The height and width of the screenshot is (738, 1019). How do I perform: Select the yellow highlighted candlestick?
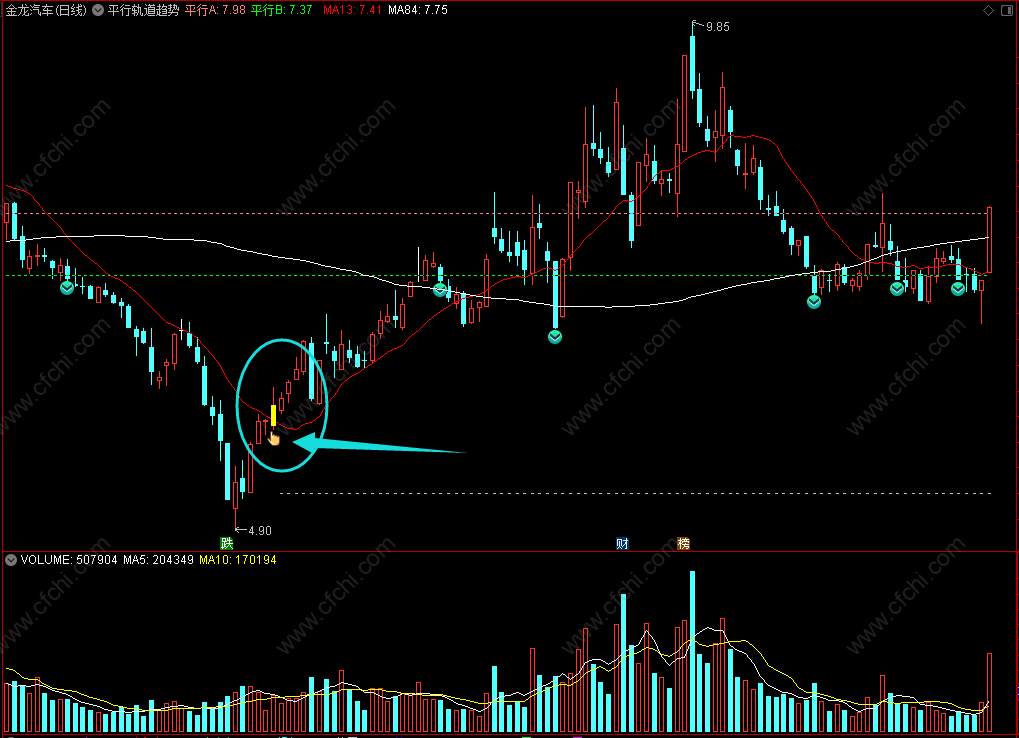pyautogui.click(x=274, y=416)
